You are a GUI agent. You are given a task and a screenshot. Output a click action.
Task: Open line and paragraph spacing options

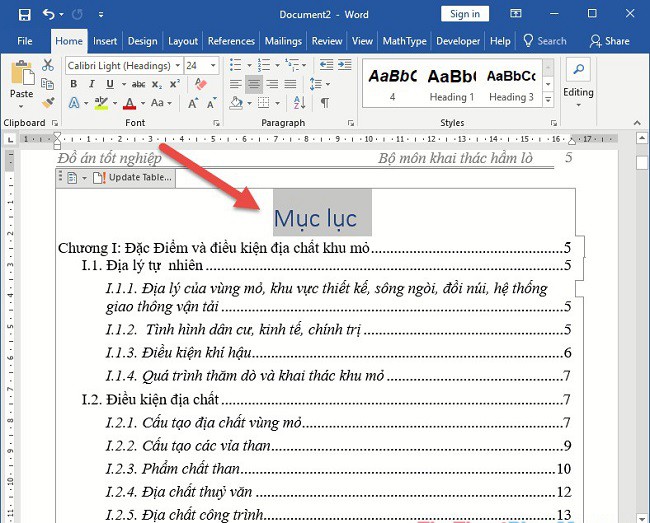[320, 84]
